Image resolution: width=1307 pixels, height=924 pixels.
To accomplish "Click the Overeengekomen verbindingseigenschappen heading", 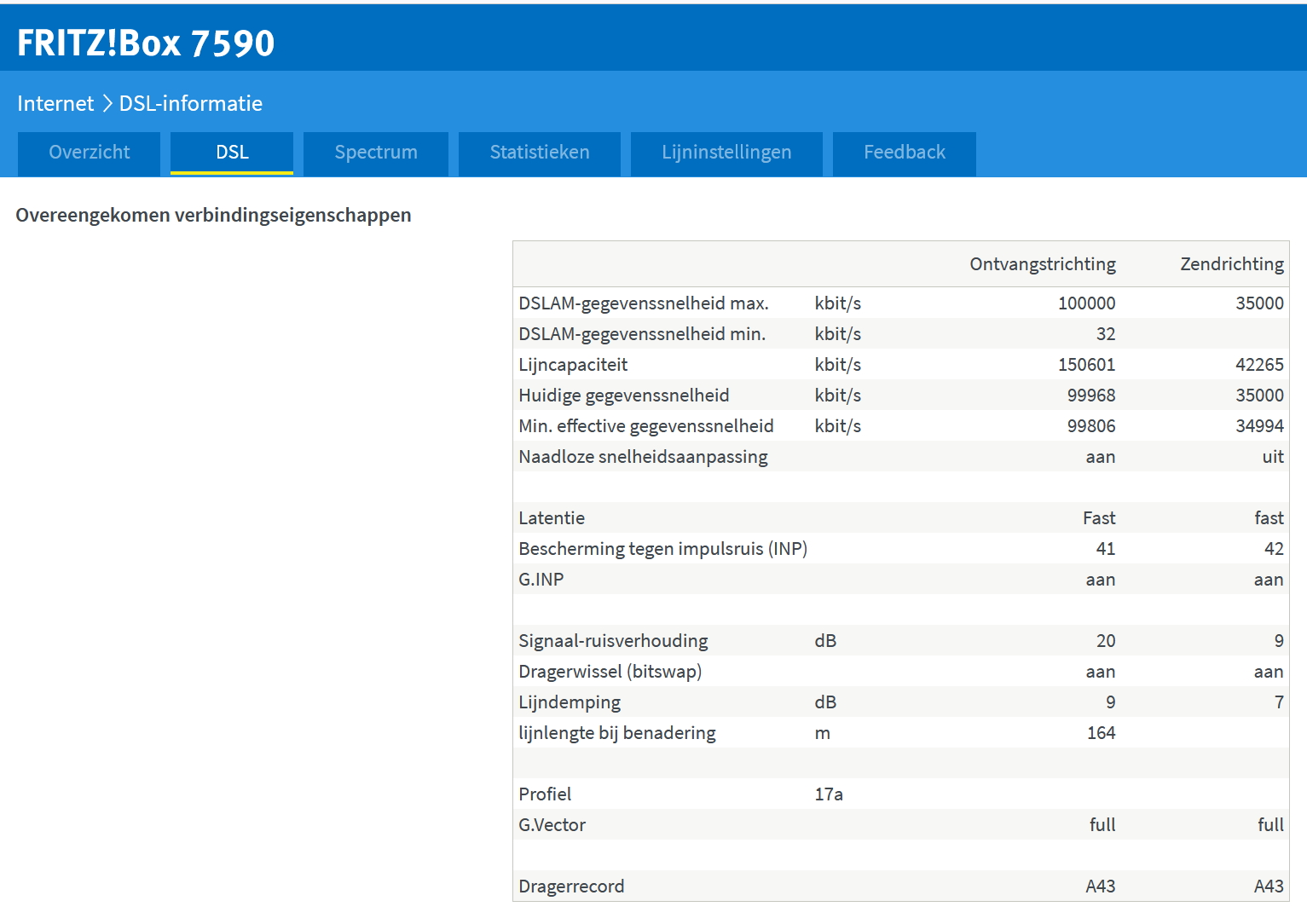I will click(213, 216).
